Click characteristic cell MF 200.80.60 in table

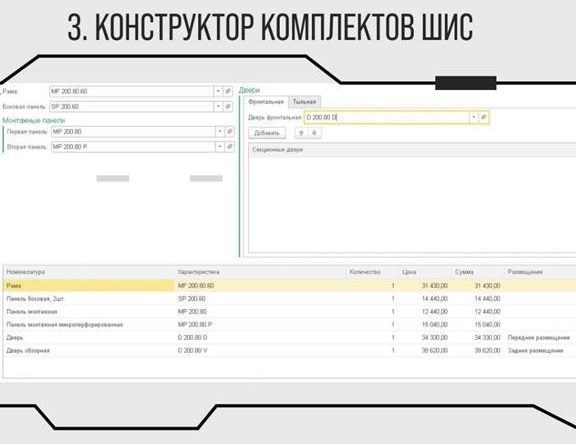coord(196,285)
